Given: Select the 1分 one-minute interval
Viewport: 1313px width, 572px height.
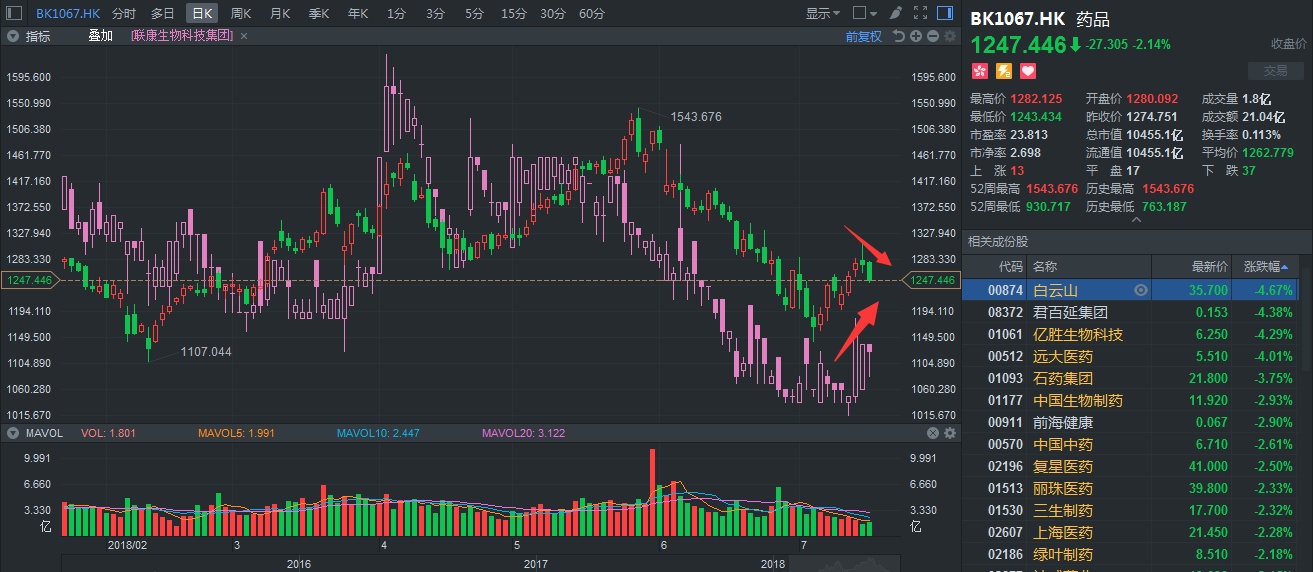Looking at the screenshot, I should tap(397, 14).
